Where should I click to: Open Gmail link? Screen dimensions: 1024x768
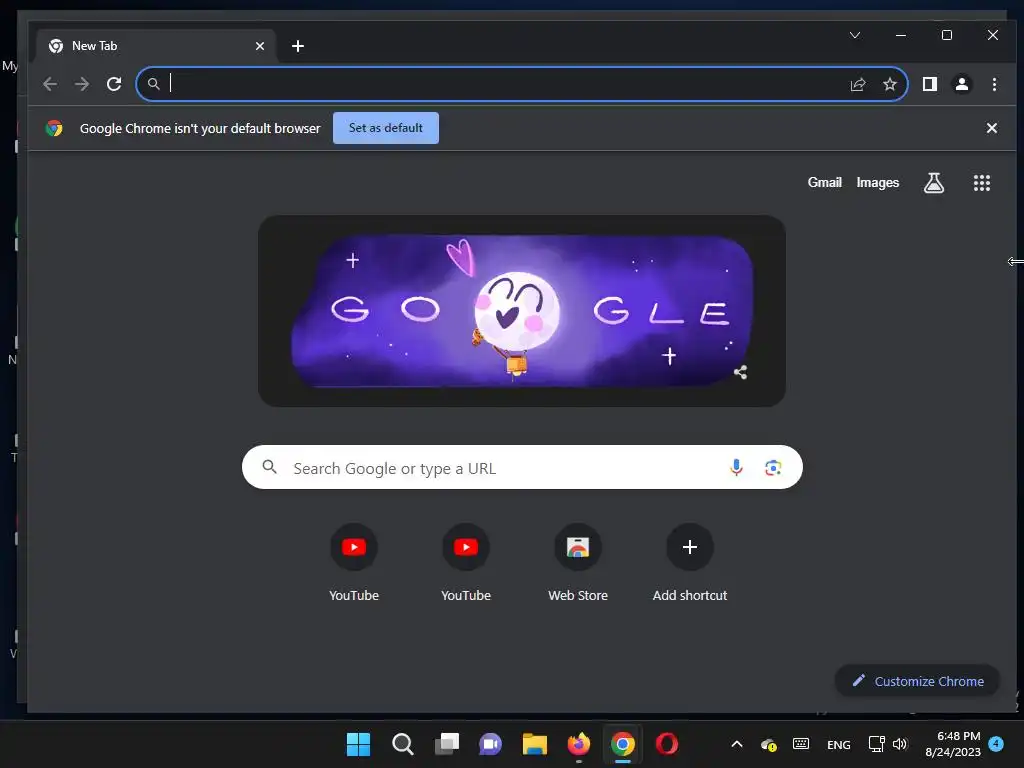tap(824, 183)
